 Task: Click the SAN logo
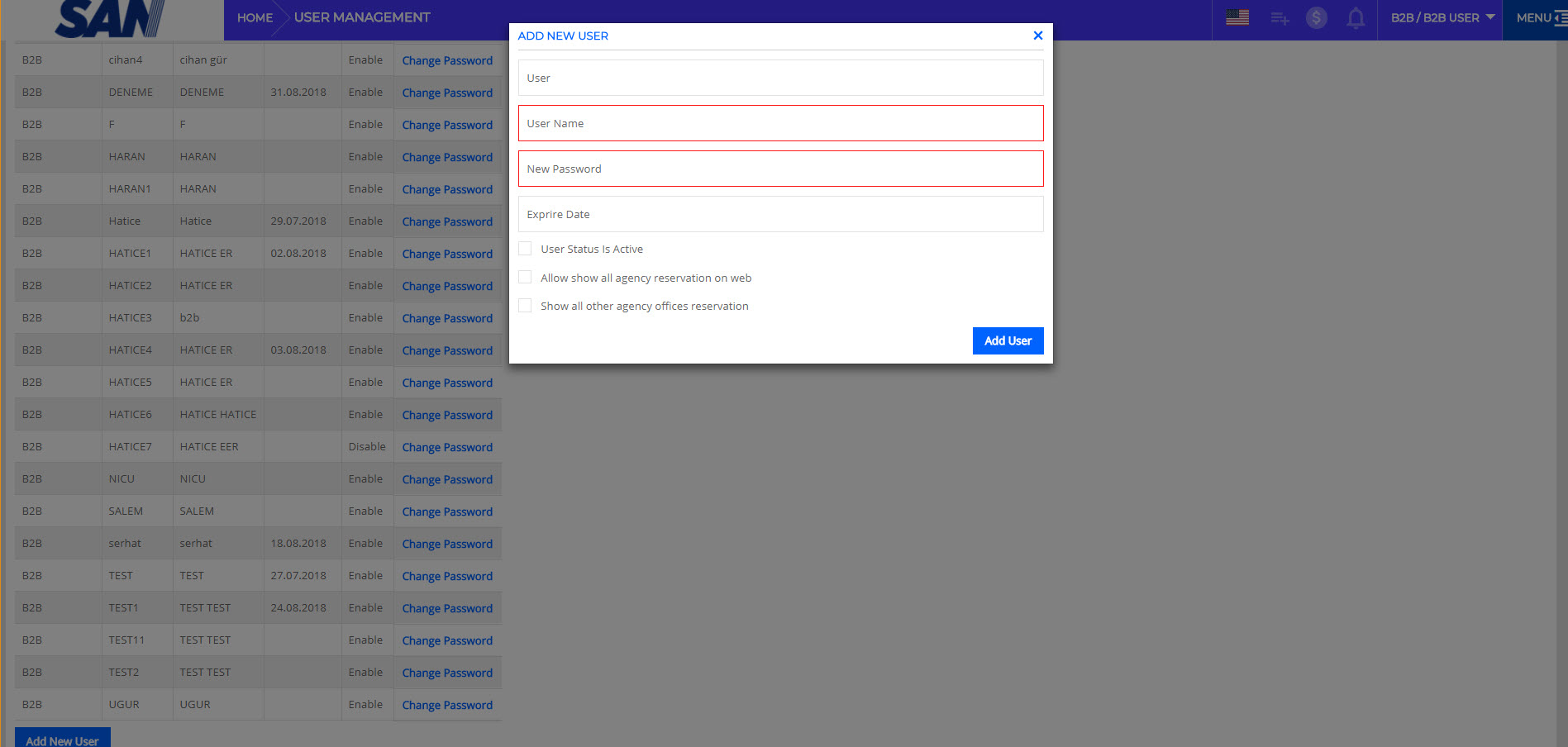tap(110, 19)
